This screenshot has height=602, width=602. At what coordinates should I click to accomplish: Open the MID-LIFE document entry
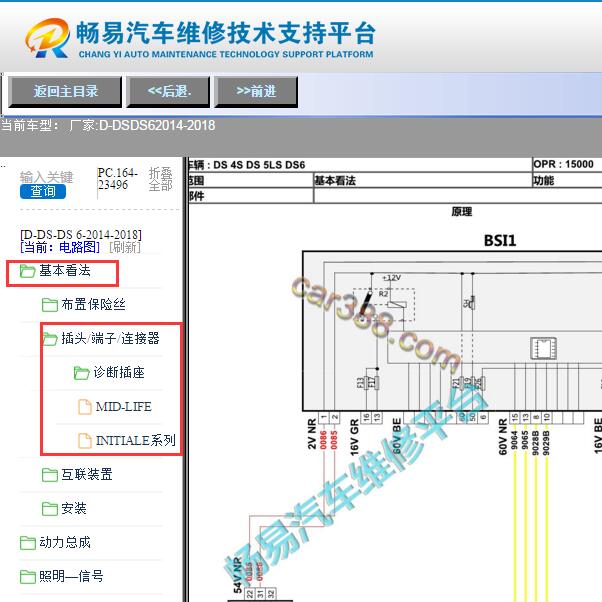[123, 407]
